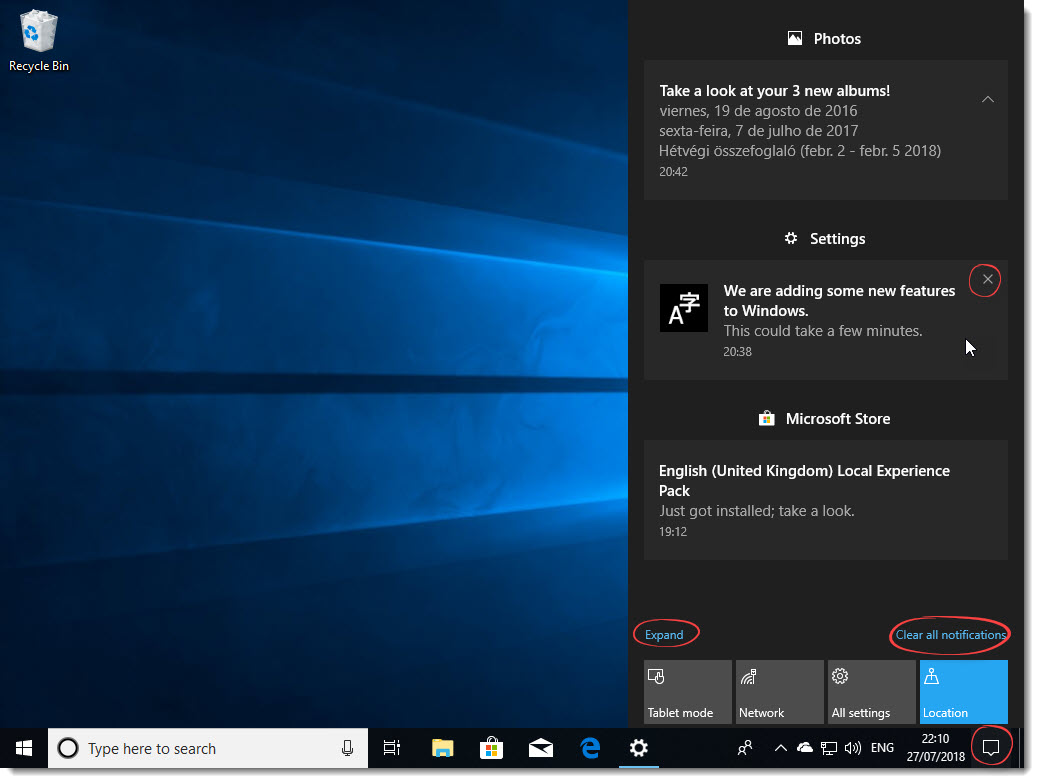This screenshot has height=783, width=1039.
Task: Toggle Tablet mode quick action
Action: pyautogui.click(x=686, y=691)
